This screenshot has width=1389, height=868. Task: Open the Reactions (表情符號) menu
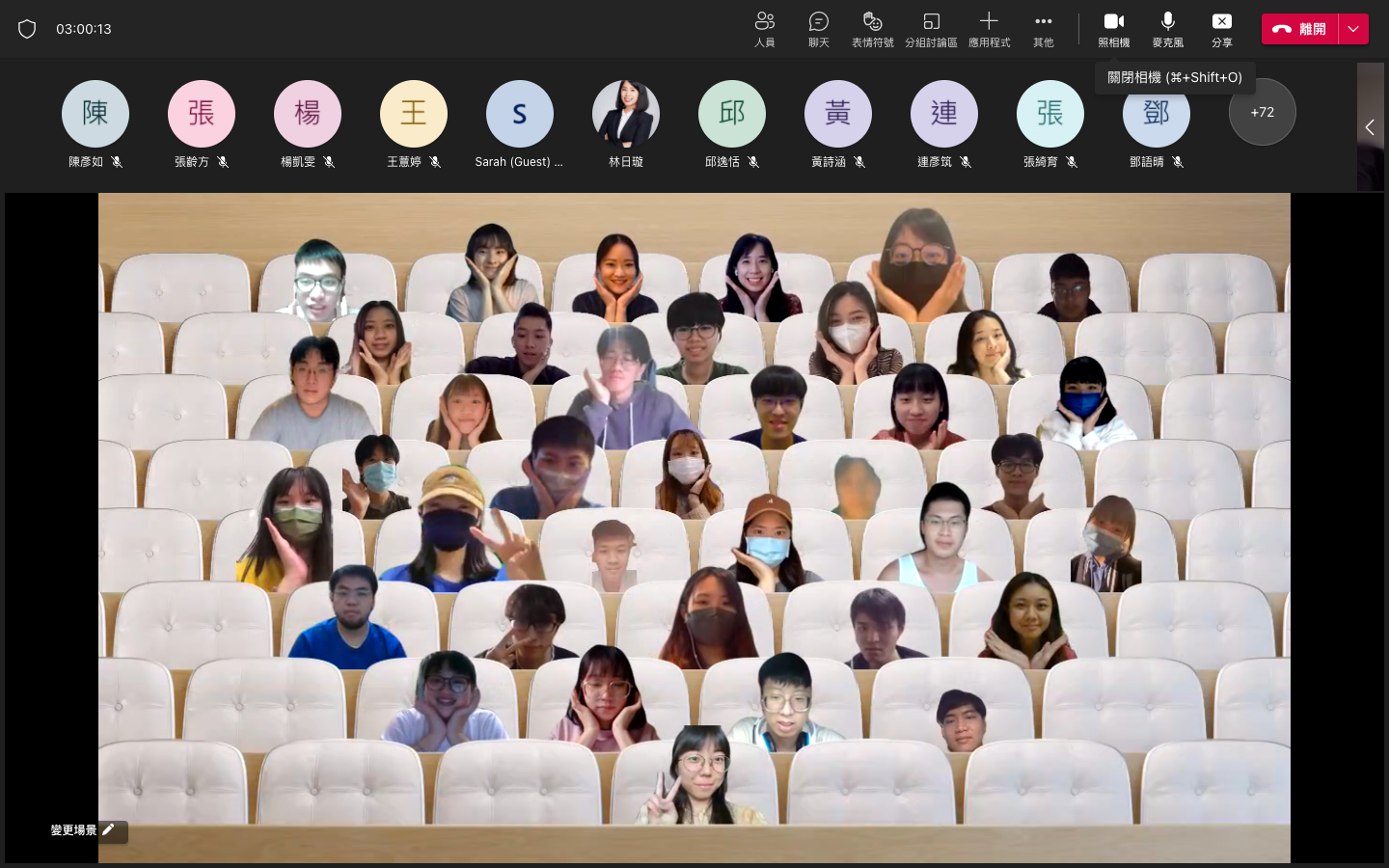[x=873, y=29]
